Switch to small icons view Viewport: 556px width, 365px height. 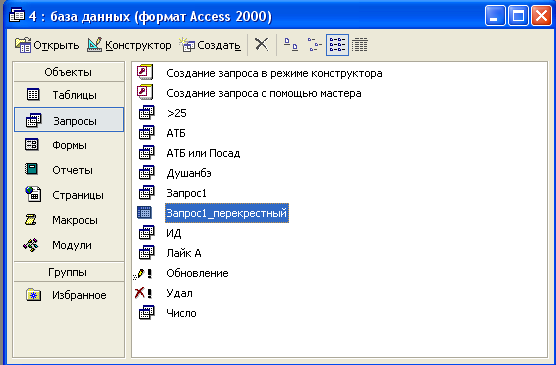314,45
